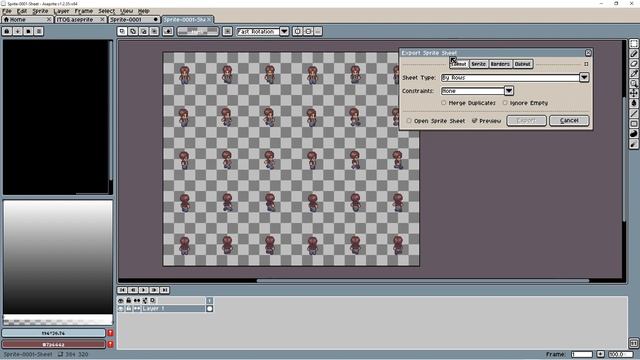Toggle lock for all layers in timeline header

tap(129, 300)
